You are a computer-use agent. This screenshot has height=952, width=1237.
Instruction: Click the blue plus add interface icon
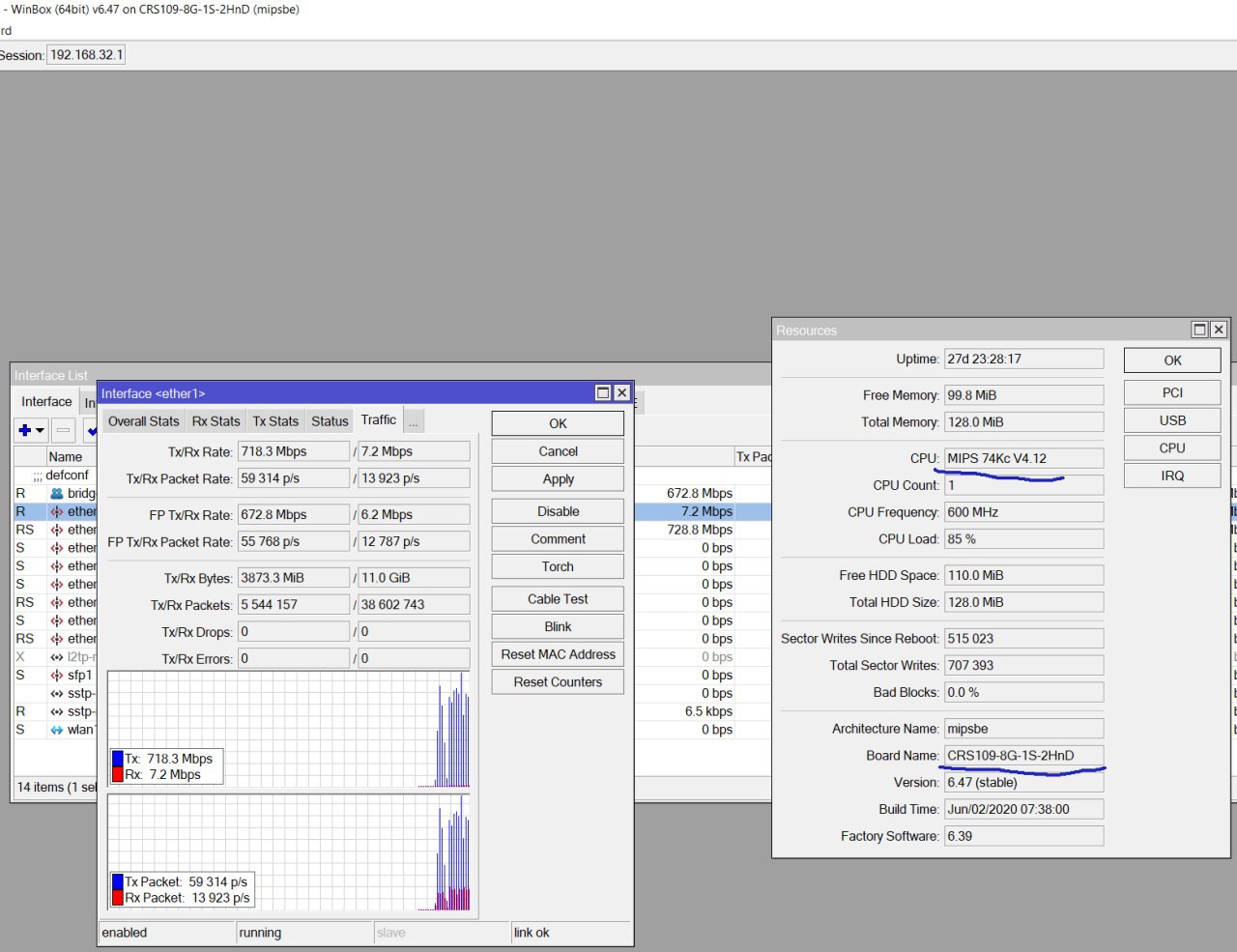coord(25,430)
